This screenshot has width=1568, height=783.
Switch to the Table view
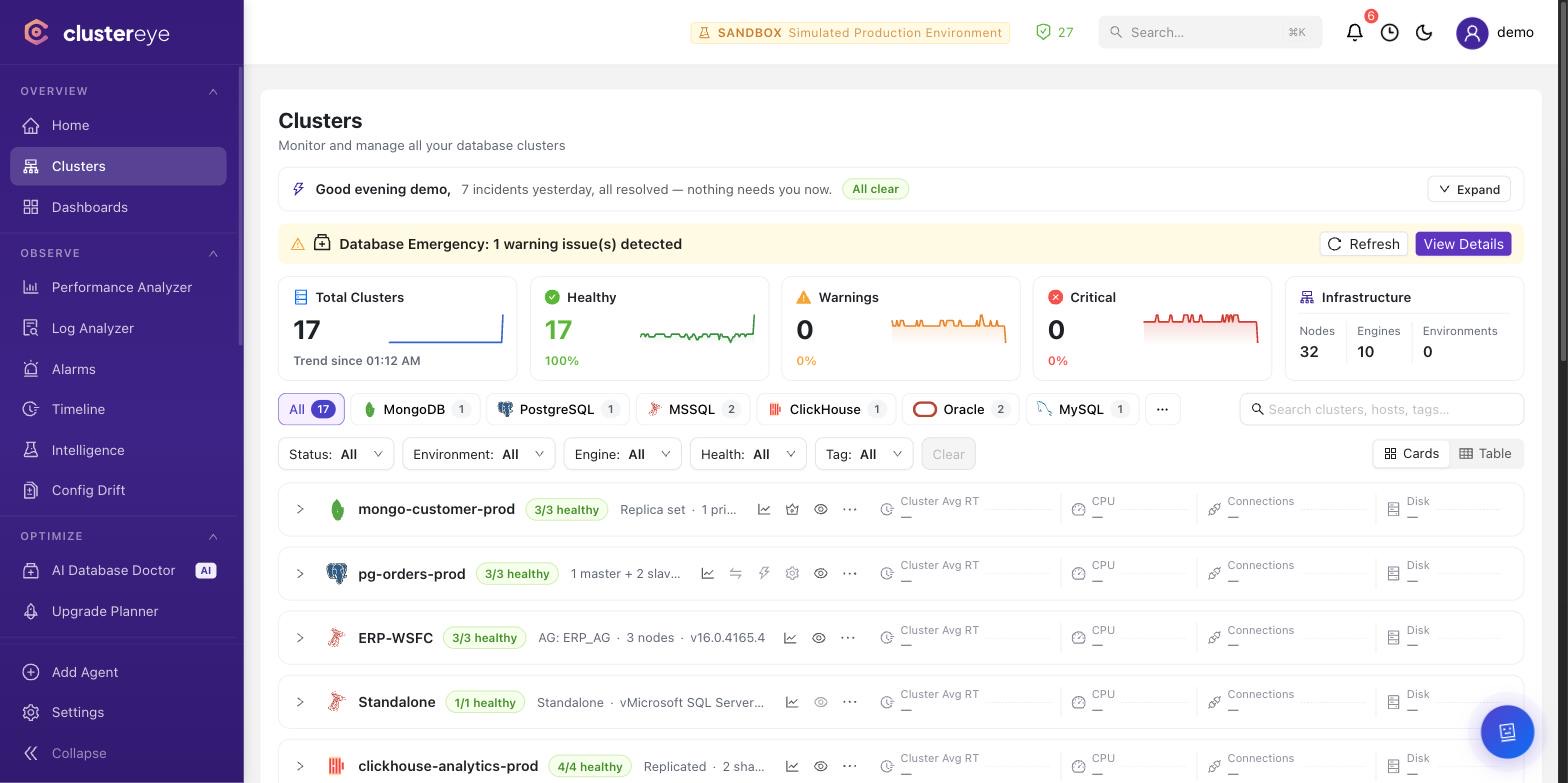coord(1485,453)
